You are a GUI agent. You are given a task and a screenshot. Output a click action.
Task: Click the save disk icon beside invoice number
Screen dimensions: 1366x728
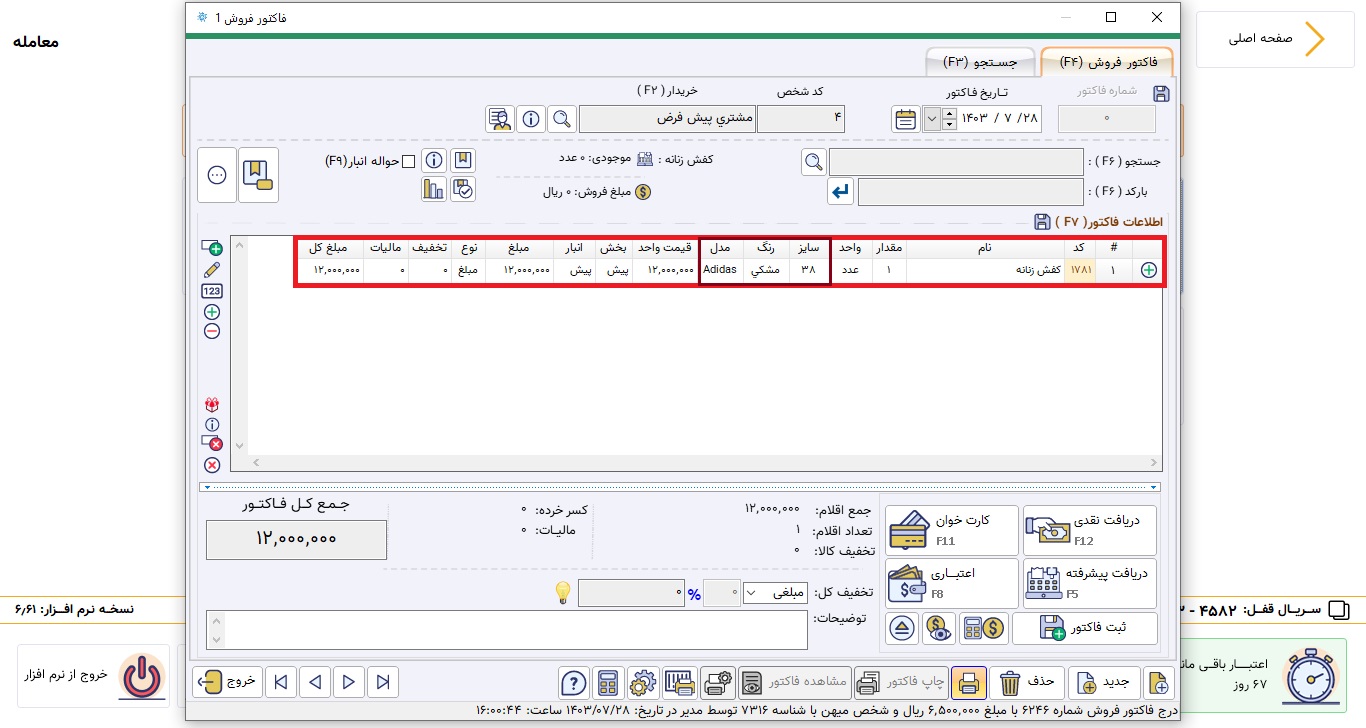coord(1160,93)
